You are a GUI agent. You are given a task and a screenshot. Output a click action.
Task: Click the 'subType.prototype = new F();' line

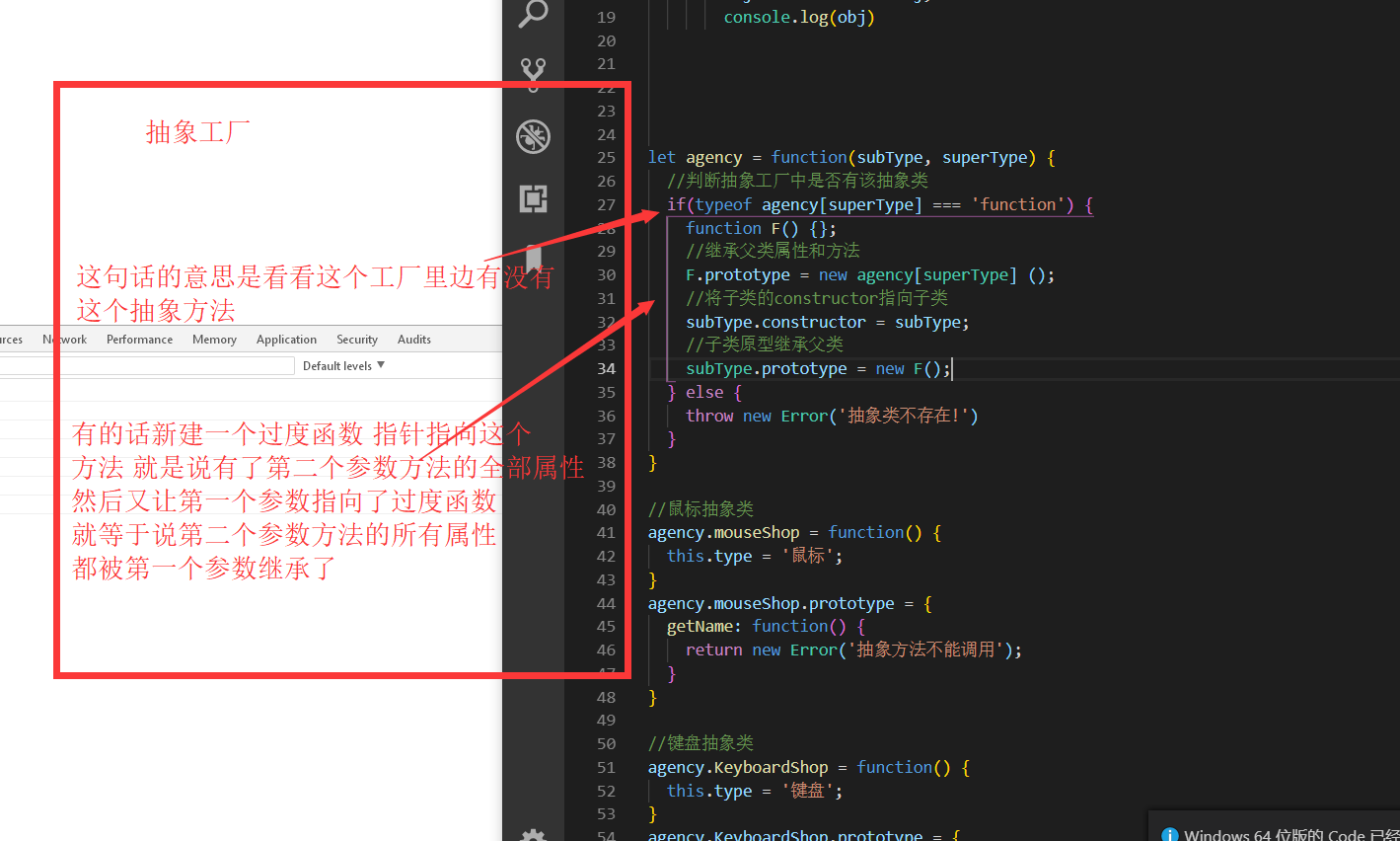818,369
